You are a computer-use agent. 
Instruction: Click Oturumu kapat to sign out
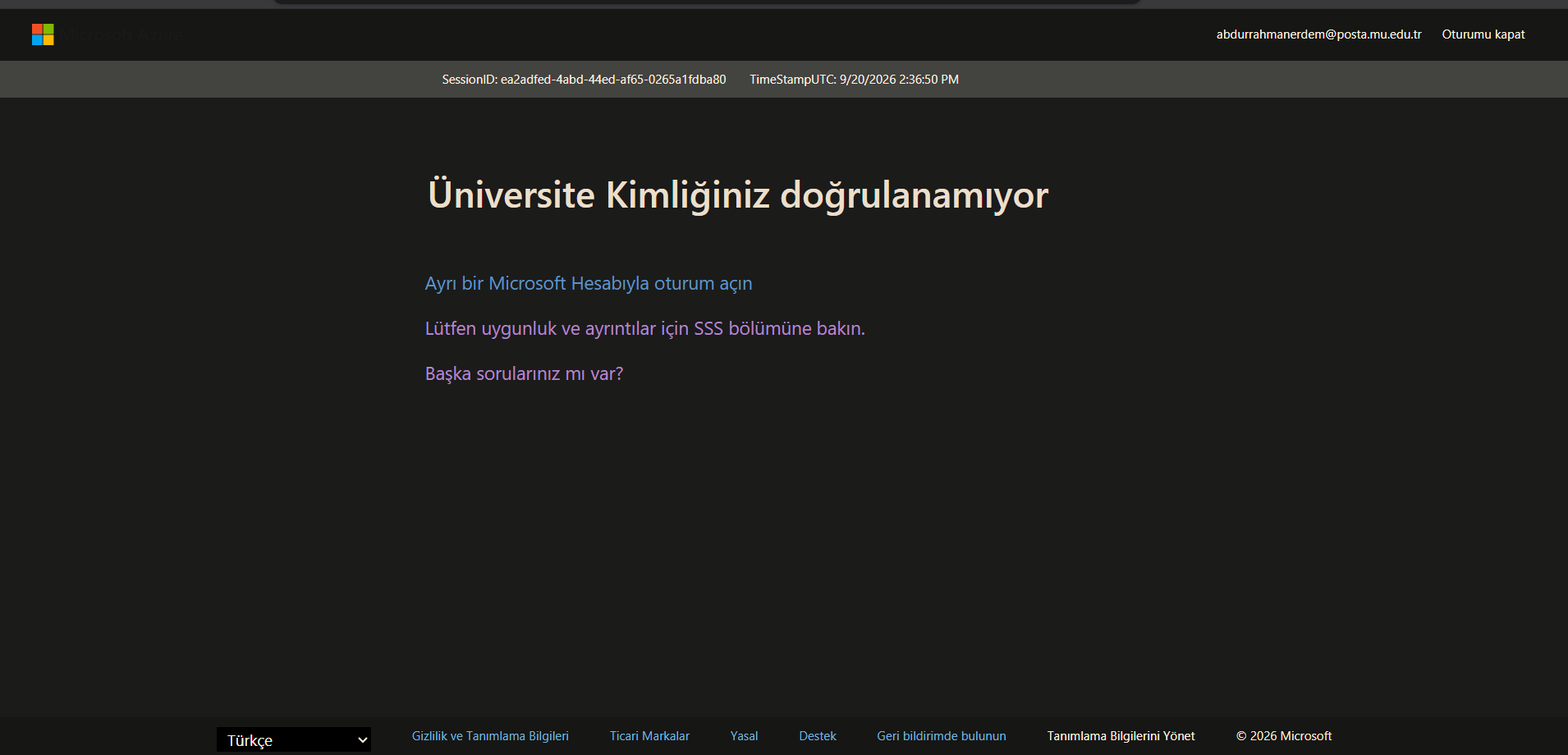1483,34
